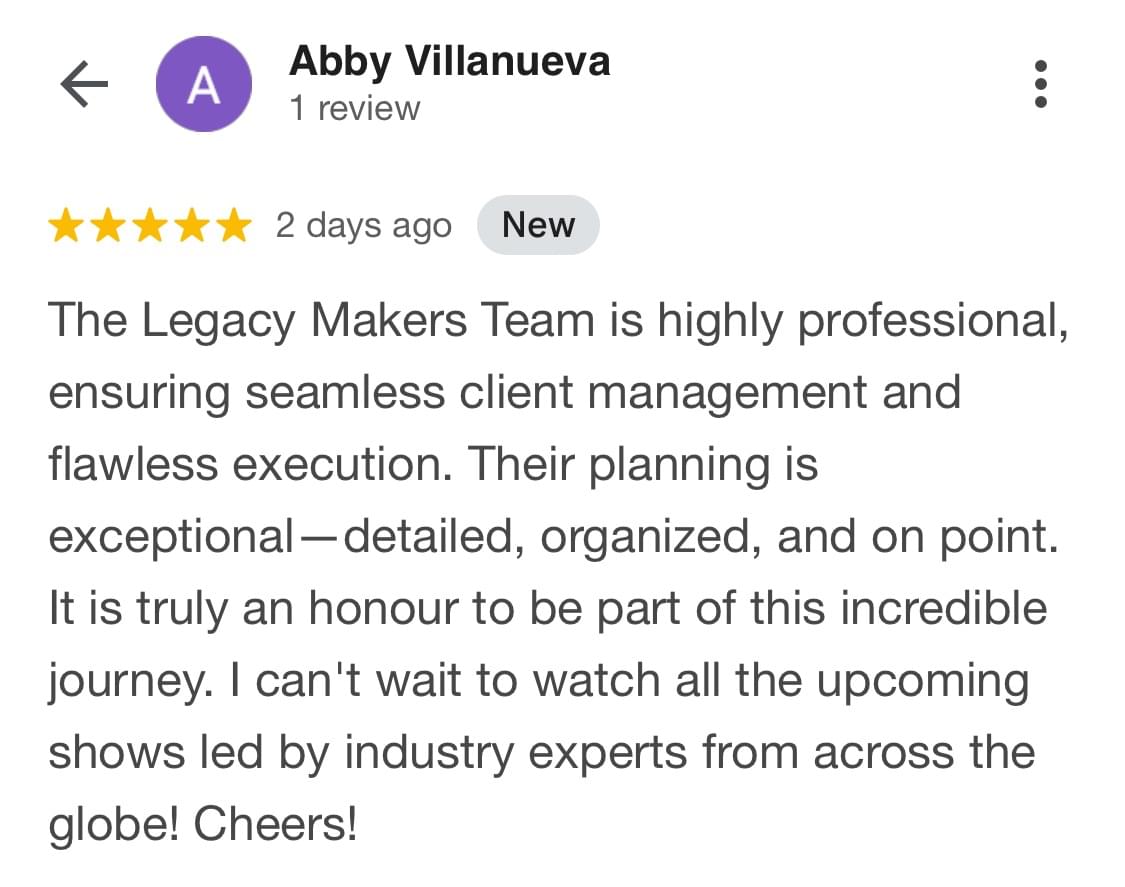Select the first yellow star

click(66, 225)
